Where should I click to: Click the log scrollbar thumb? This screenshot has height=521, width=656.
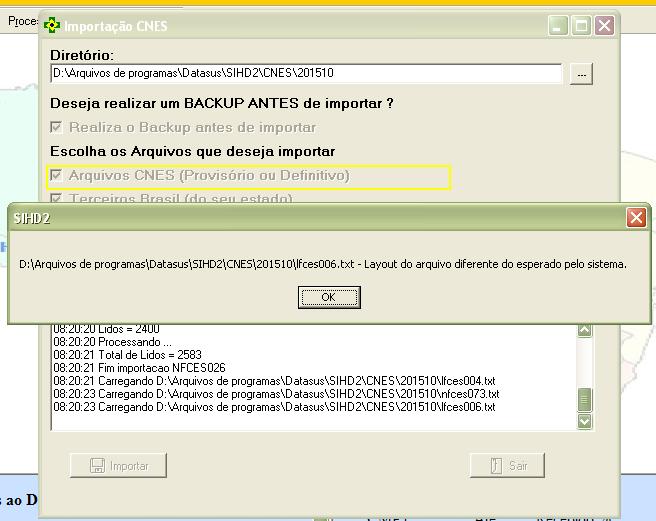pyautogui.click(x=585, y=400)
